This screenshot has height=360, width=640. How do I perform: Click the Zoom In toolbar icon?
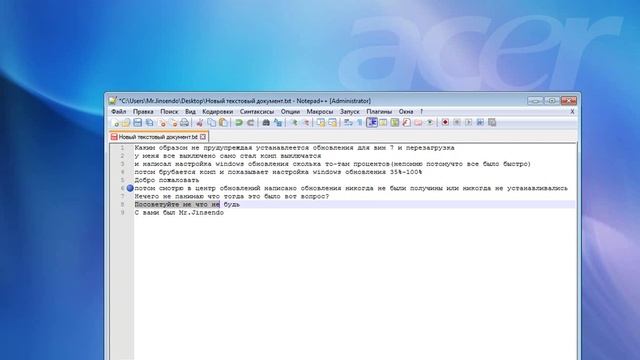[x=294, y=122]
